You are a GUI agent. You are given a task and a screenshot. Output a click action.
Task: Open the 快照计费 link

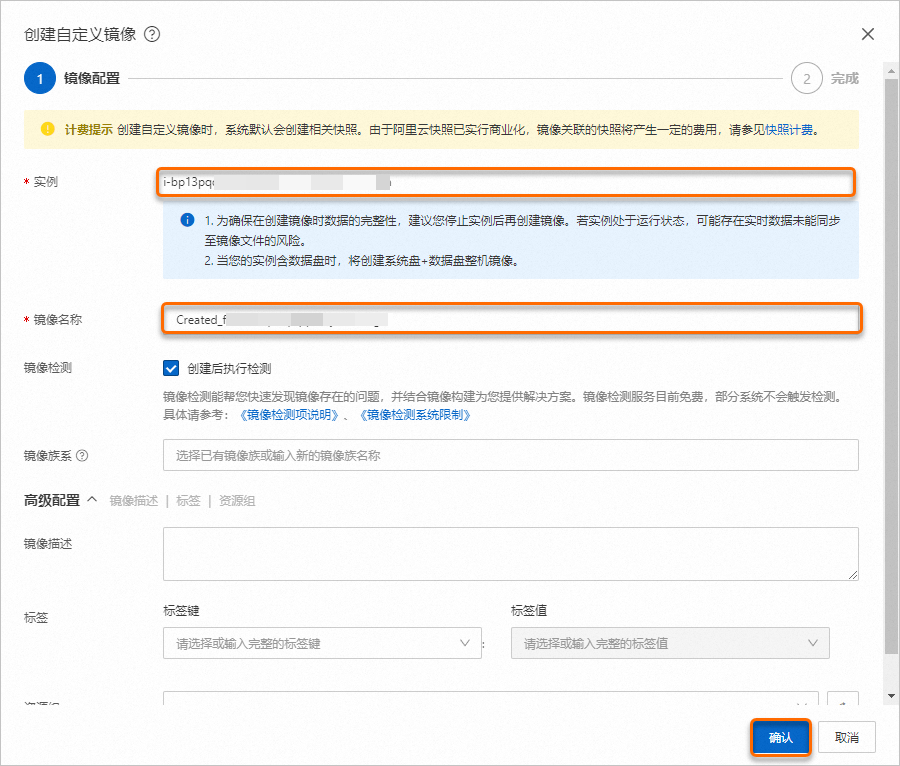789,130
